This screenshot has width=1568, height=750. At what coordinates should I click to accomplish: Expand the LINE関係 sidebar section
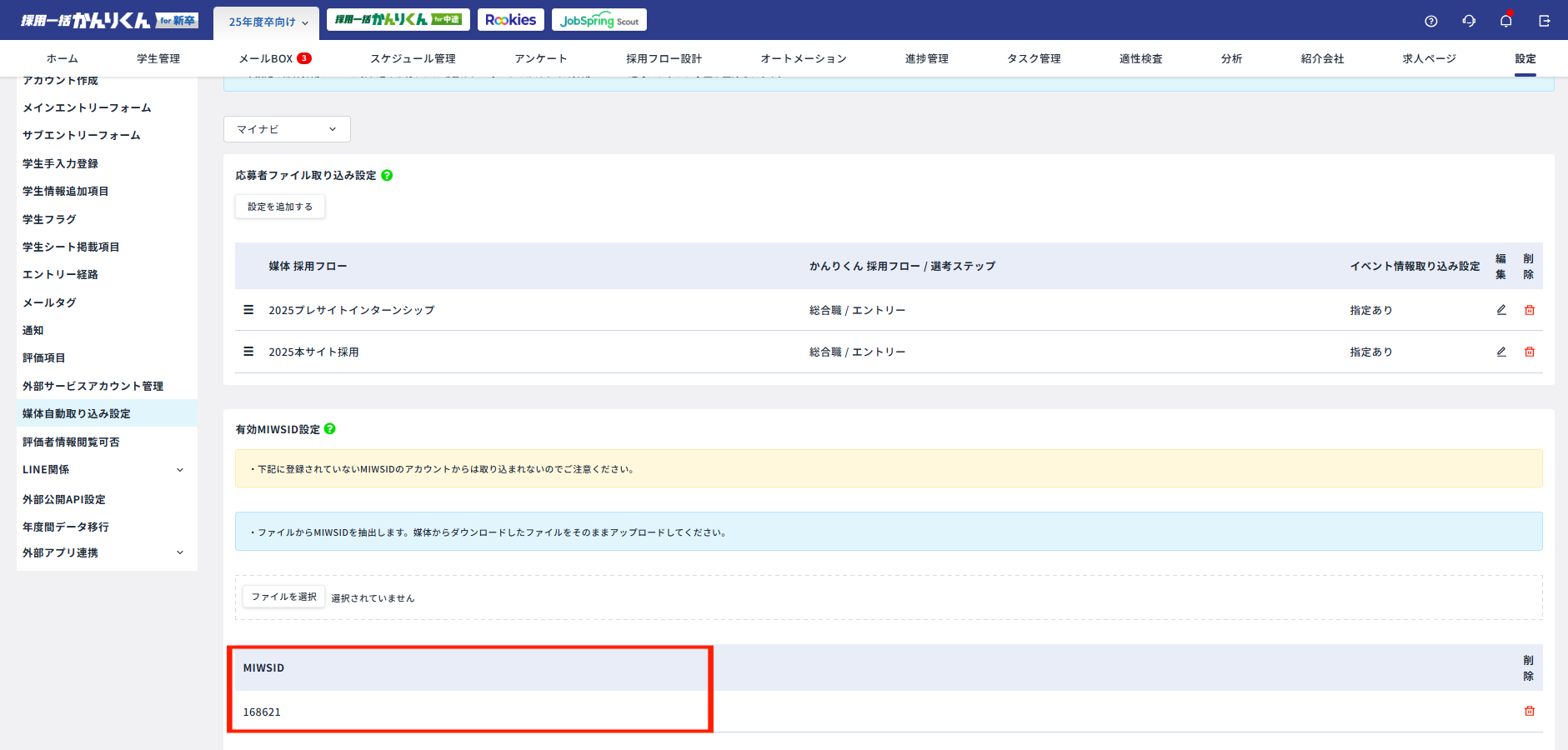(x=179, y=470)
